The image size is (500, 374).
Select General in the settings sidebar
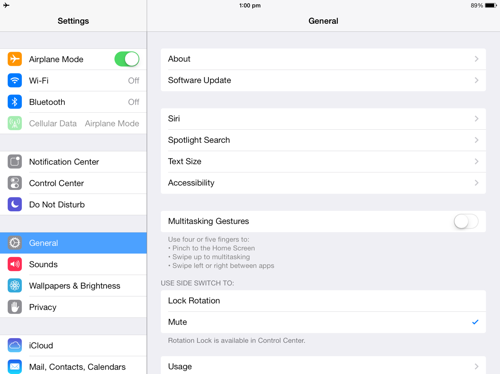[73, 243]
